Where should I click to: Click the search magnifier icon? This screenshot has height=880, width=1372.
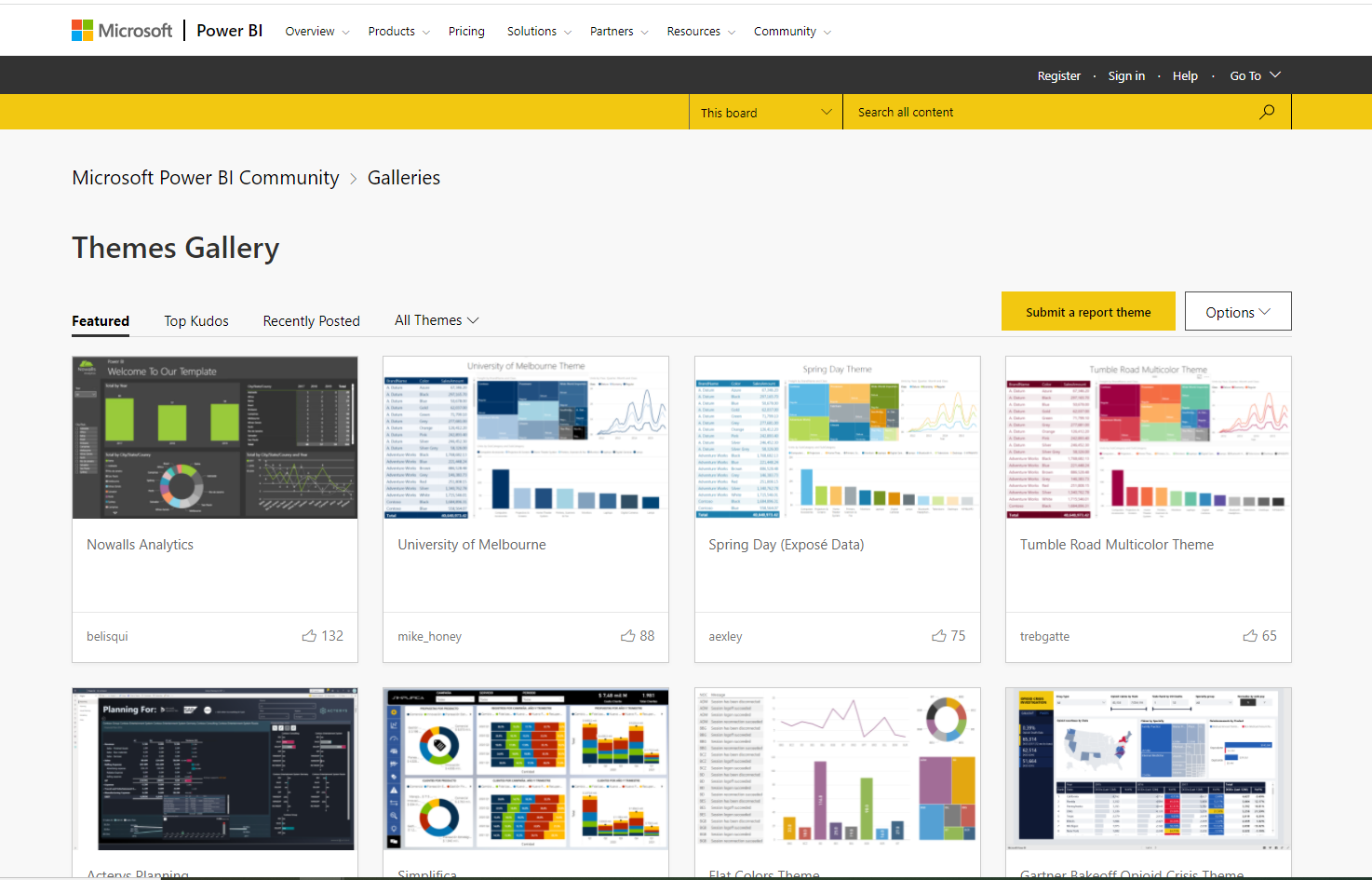pyautogui.click(x=1267, y=112)
